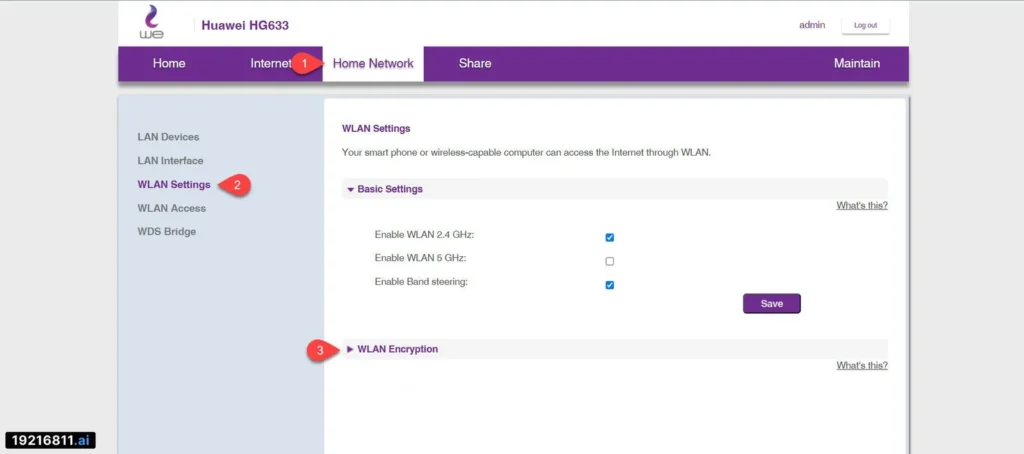Viewport: 1024px width, 454px height.
Task: Click What's this? under Basic Settings
Action: [x=862, y=206]
